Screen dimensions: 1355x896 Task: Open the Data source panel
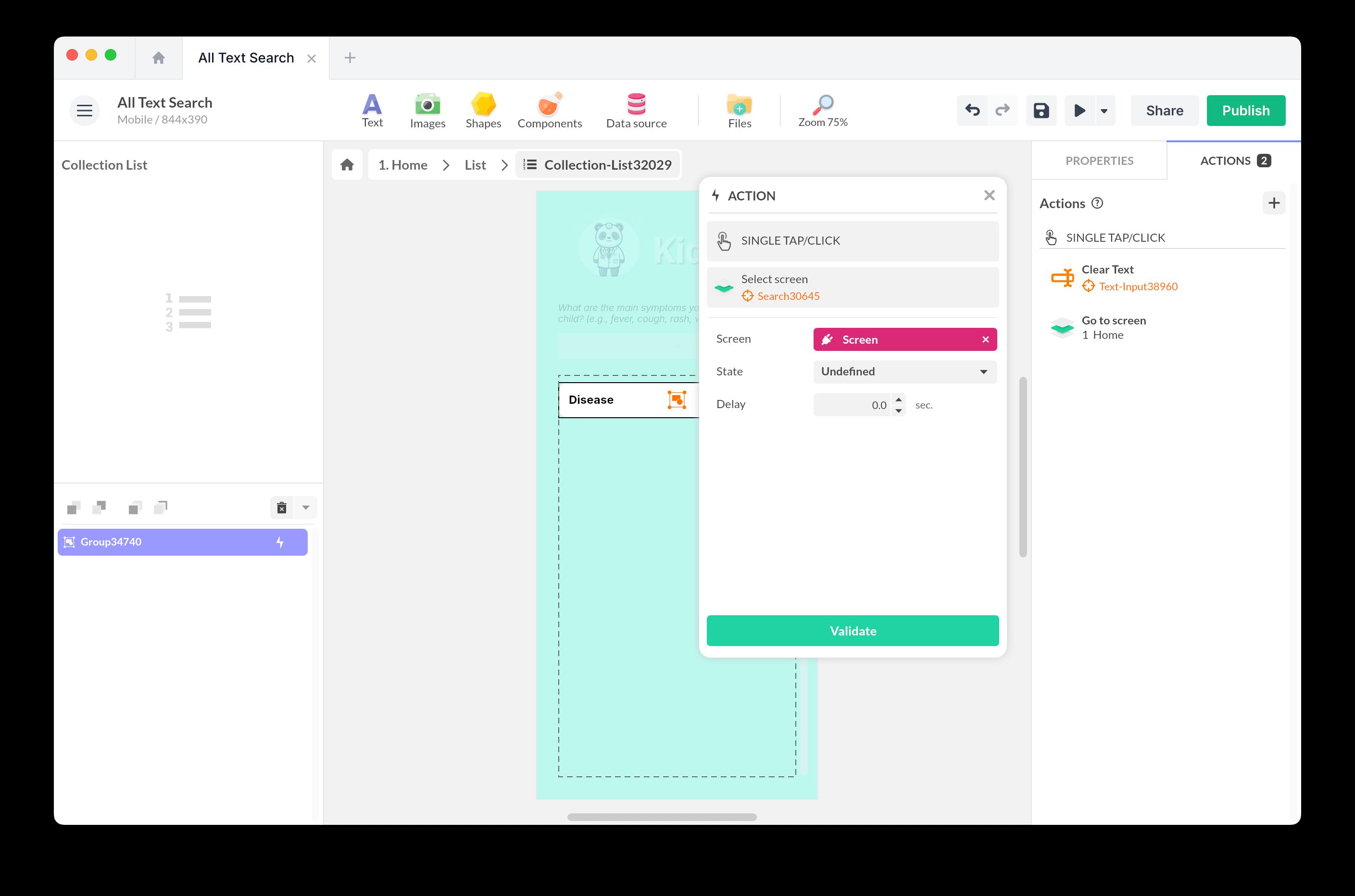[636, 110]
